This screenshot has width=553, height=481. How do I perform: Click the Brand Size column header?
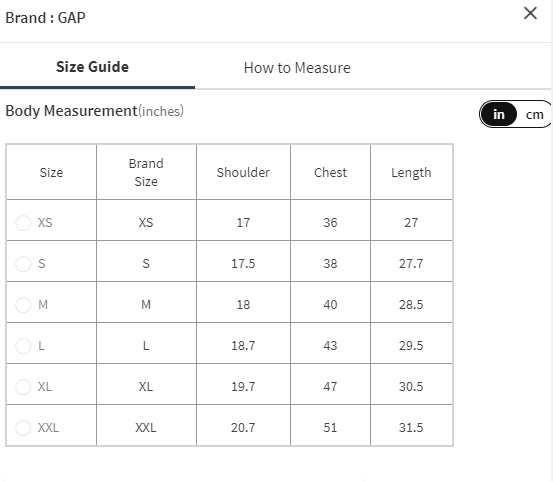(x=146, y=172)
